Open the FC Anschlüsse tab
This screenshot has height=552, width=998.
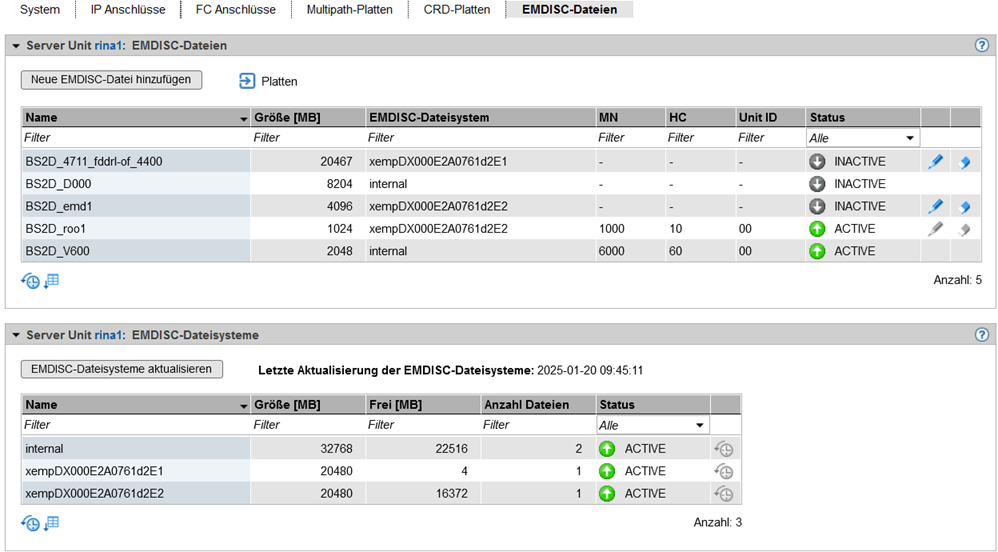(235, 10)
